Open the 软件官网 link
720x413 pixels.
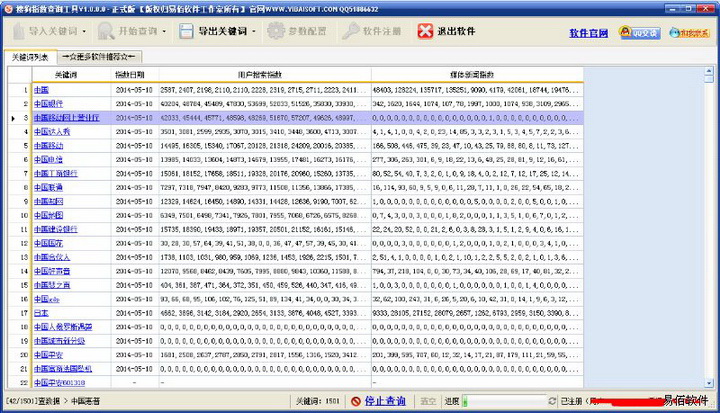589,33
